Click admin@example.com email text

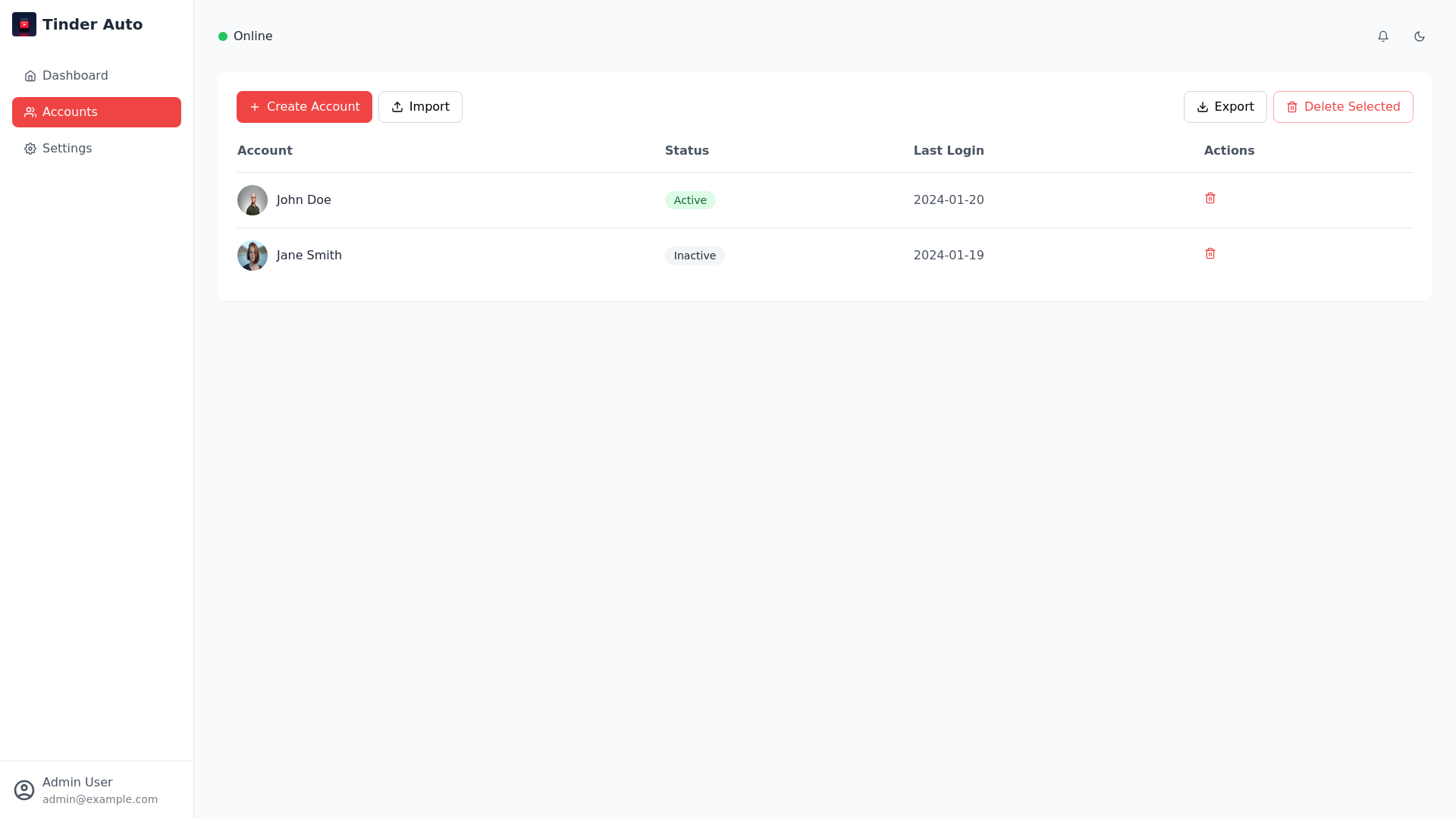[x=100, y=799]
